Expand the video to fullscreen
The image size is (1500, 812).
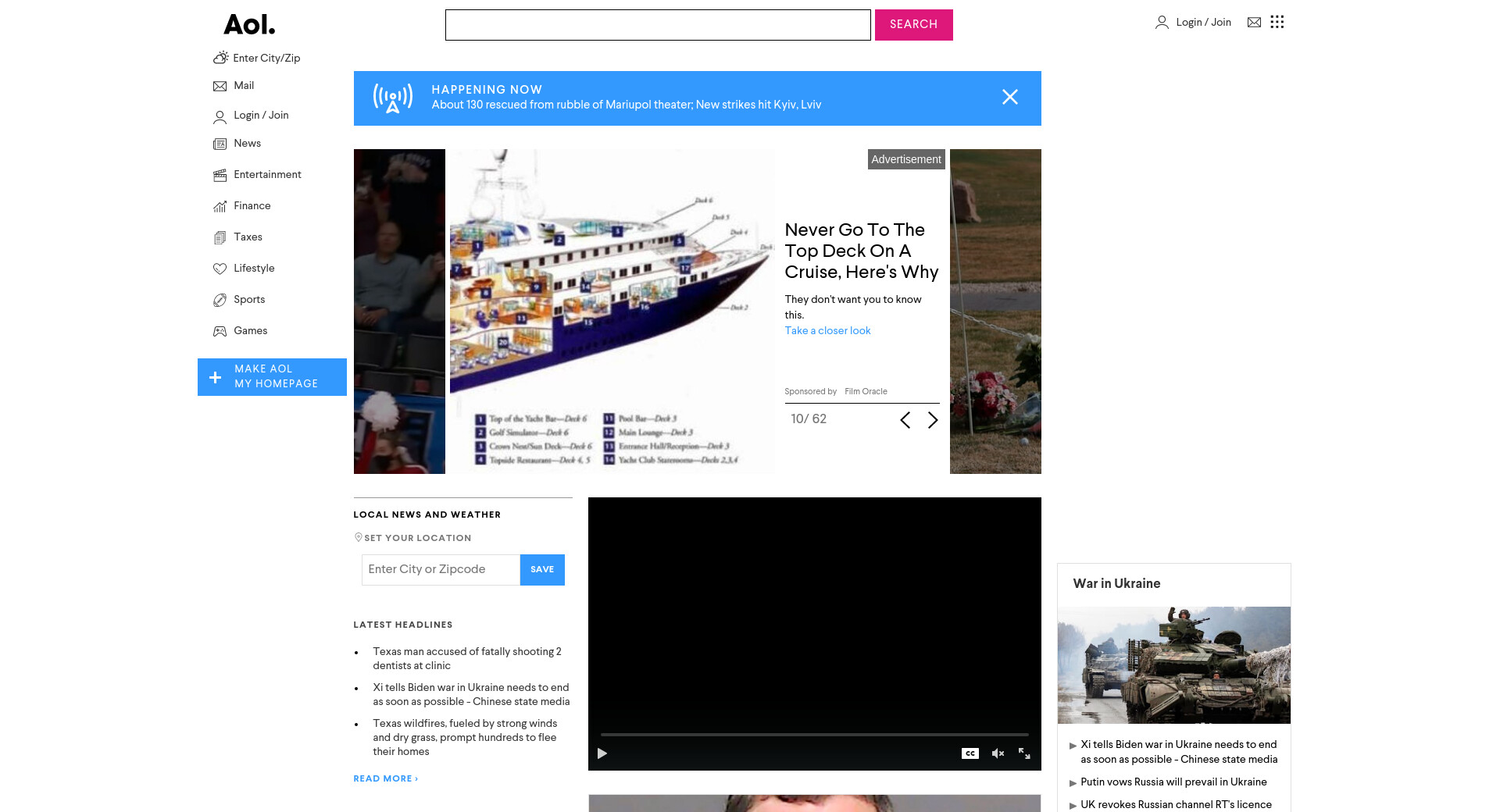tap(1024, 753)
